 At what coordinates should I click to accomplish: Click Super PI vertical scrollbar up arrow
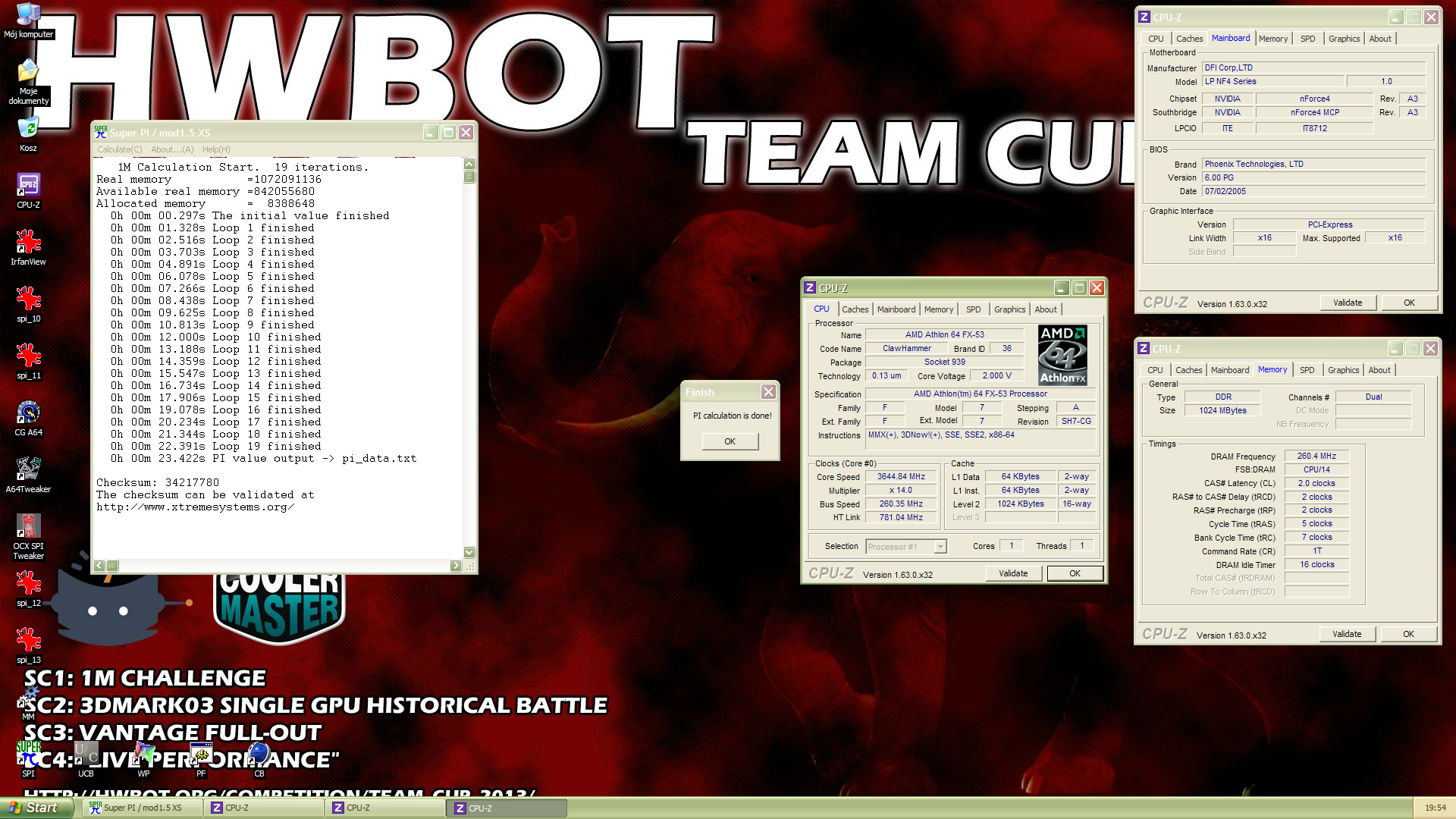click(469, 164)
